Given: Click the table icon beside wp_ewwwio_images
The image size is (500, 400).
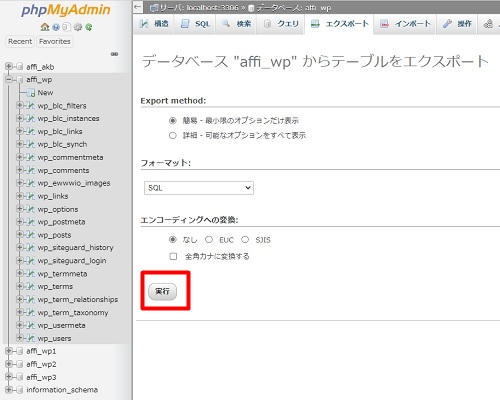Looking at the screenshot, I should pos(30,183).
